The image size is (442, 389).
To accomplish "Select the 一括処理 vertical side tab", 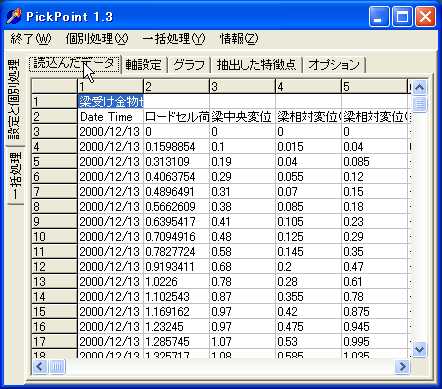I will click(x=15, y=176).
